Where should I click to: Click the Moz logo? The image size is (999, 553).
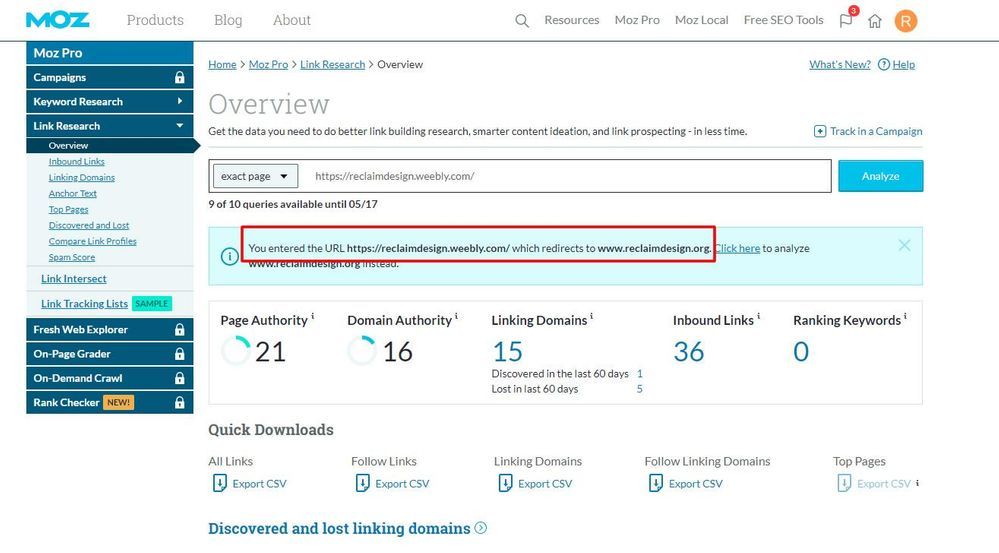coord(57,20)
